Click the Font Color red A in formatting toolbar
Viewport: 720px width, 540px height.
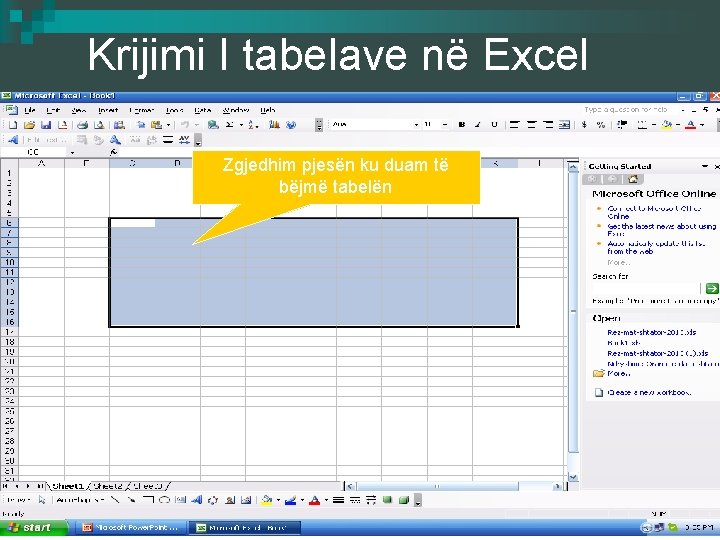691,124
